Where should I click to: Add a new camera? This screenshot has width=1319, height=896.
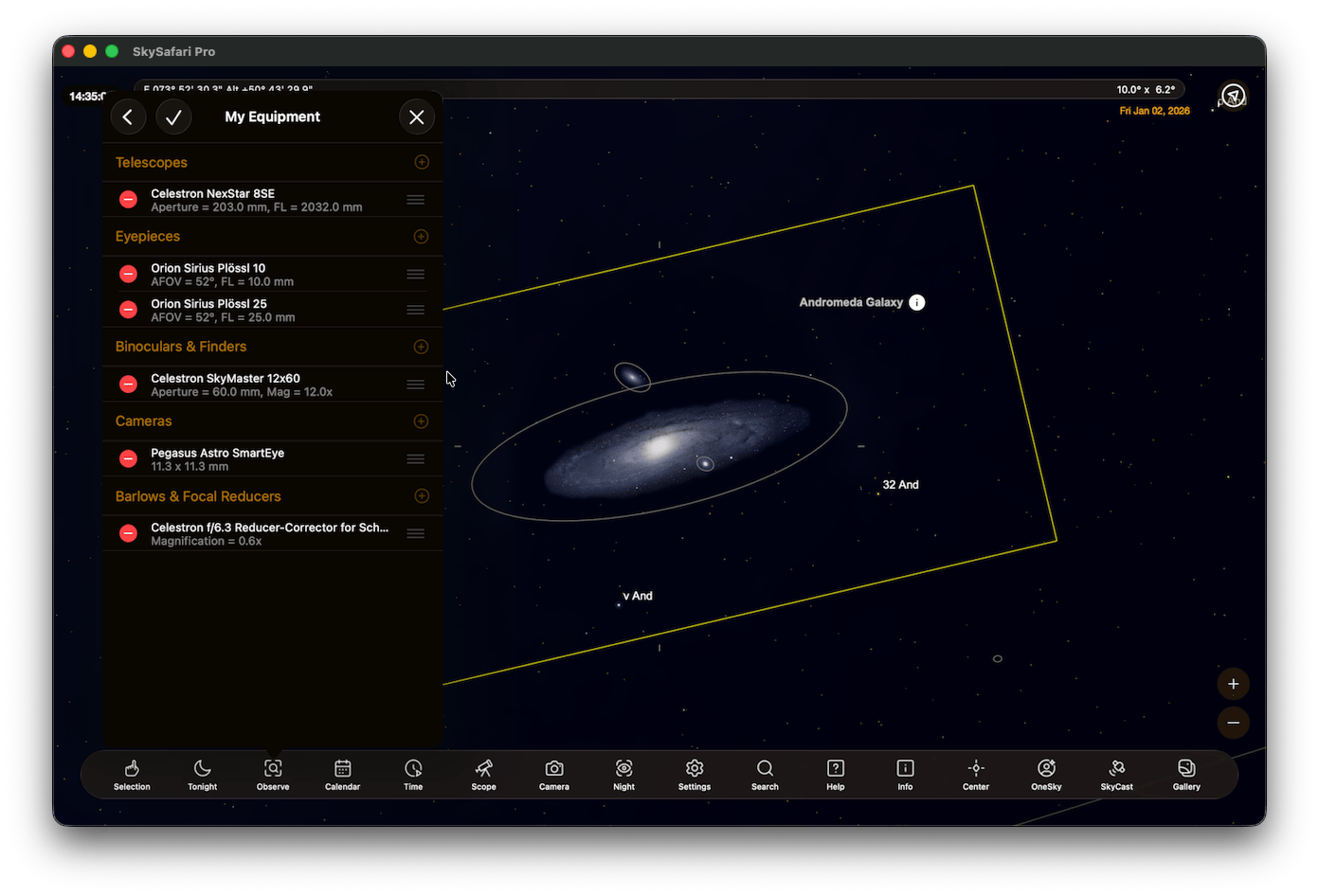click(422, 421)
